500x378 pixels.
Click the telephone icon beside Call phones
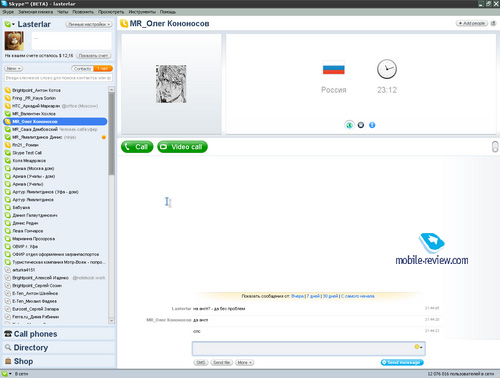pos(8,334)
